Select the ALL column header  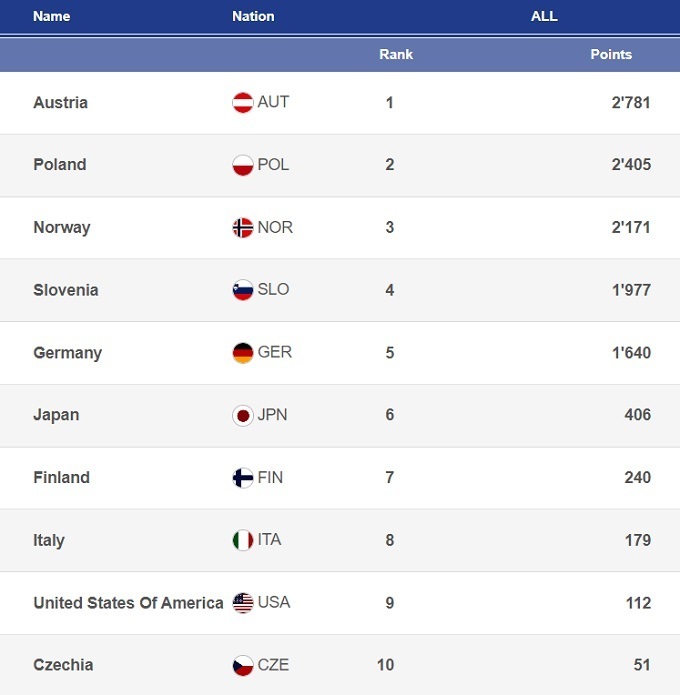click(544, 16)
